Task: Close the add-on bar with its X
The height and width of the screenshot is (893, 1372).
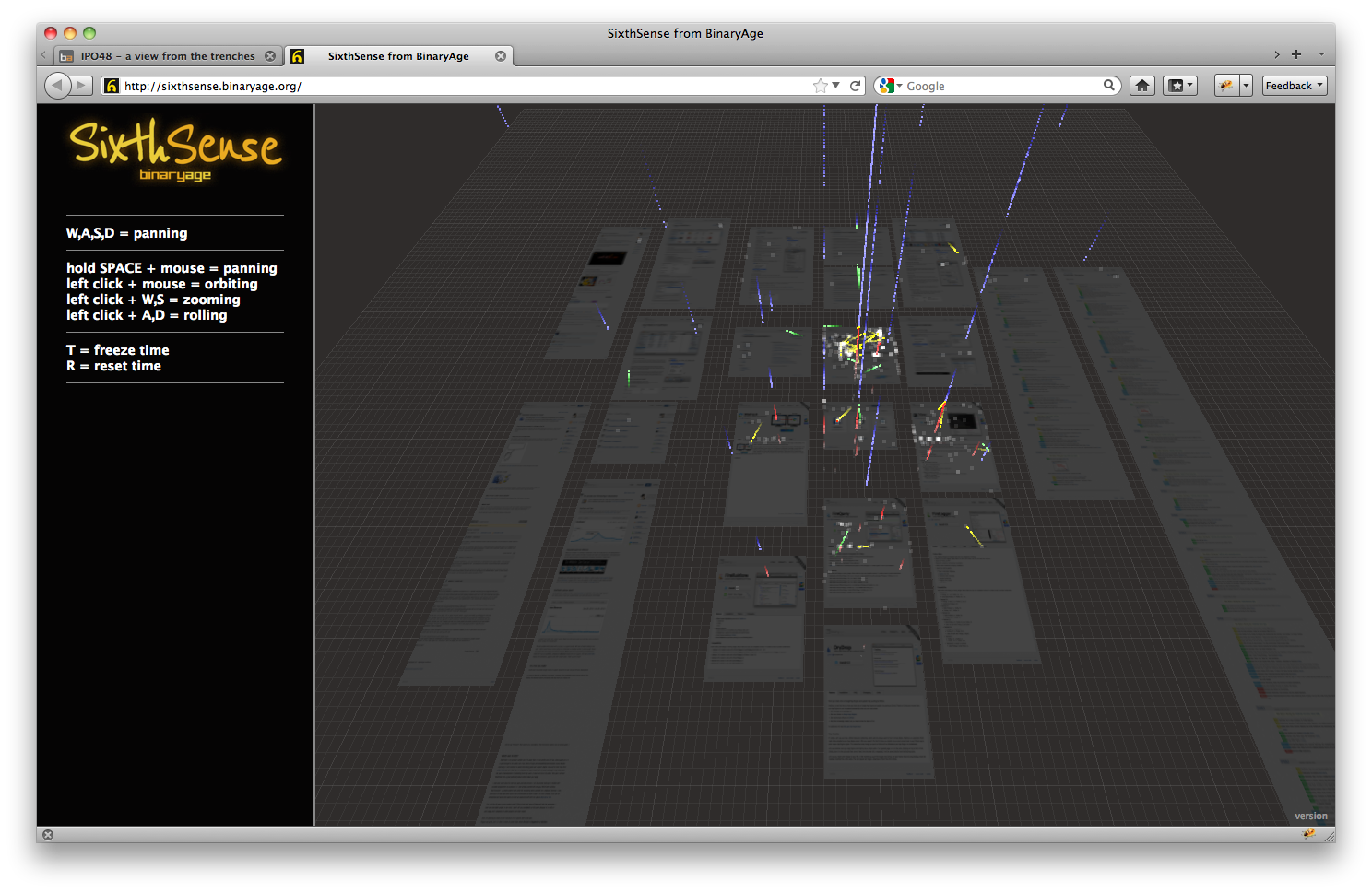Action: click(x=48, y=835)
